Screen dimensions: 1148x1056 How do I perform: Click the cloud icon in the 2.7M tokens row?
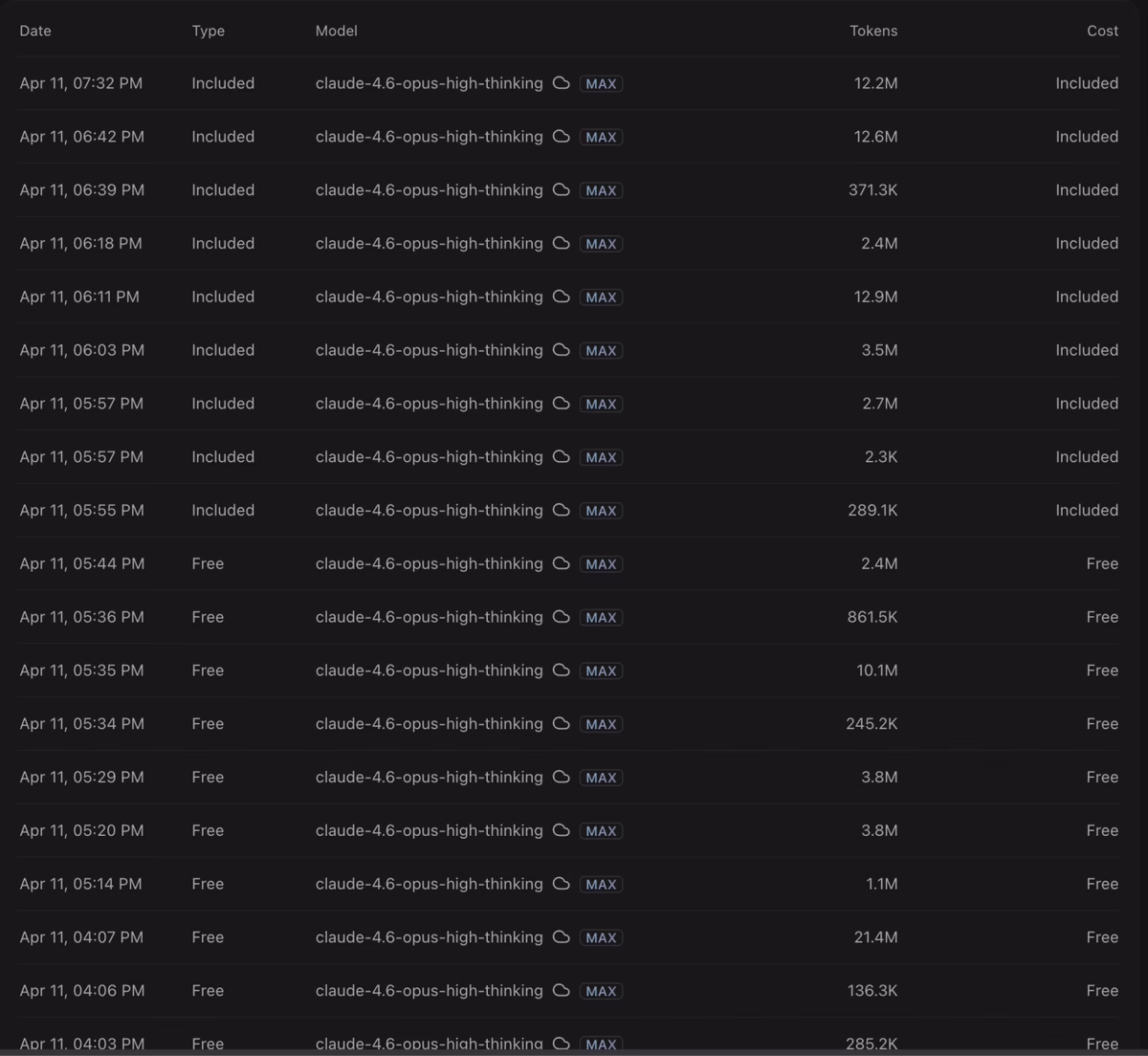(x=562, y=404)
